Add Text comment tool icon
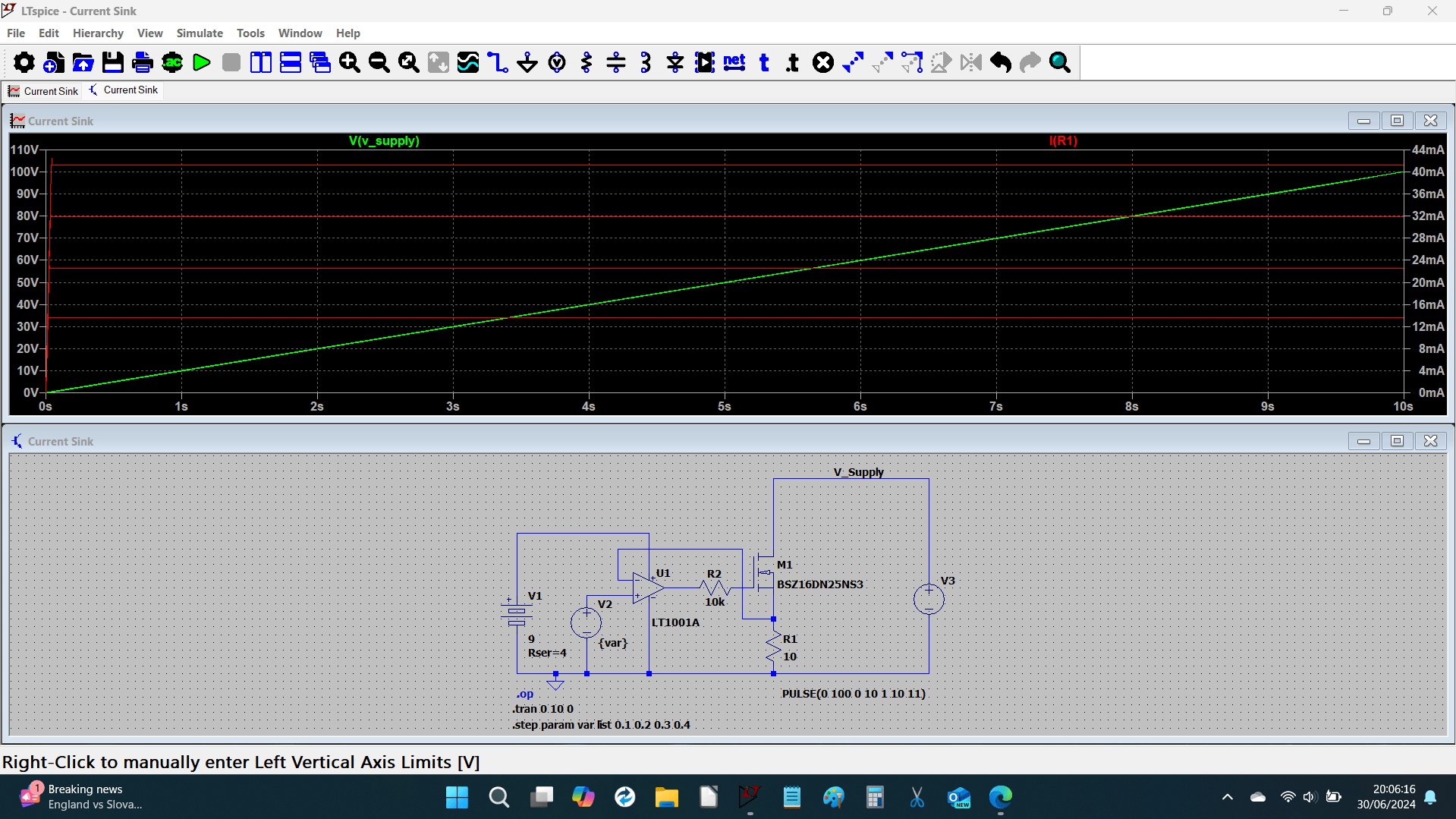 (x=764, y=62)
